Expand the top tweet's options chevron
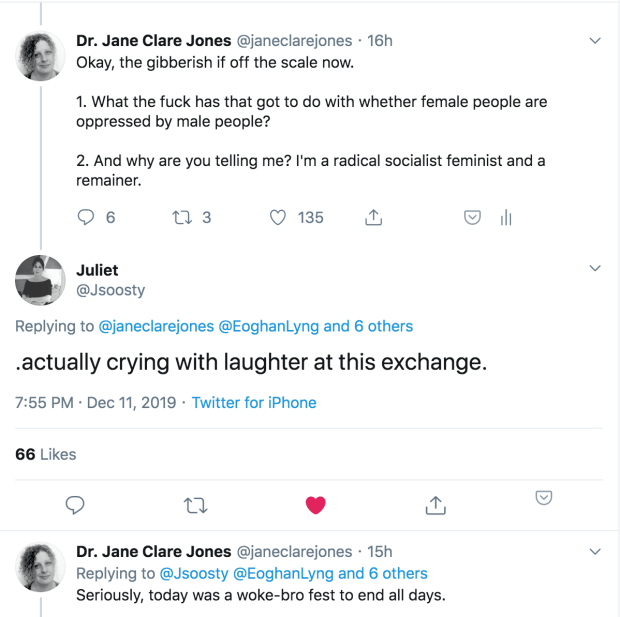 tap(595, 41)
